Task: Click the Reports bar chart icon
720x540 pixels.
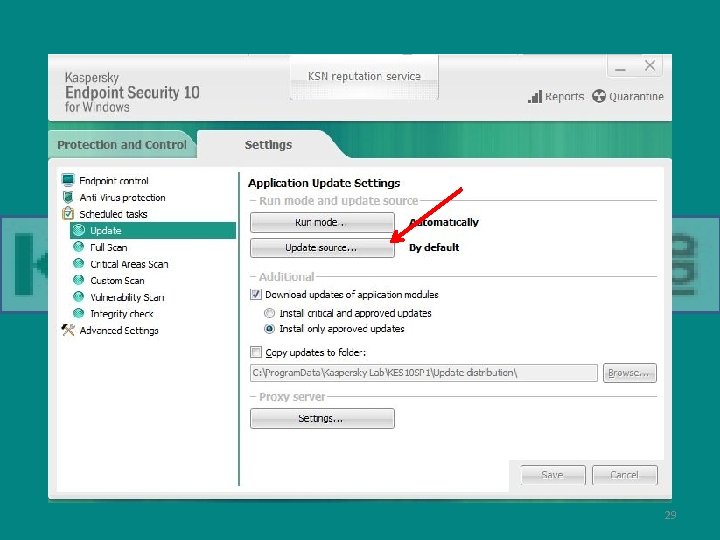Action: (x=535, y=96)
